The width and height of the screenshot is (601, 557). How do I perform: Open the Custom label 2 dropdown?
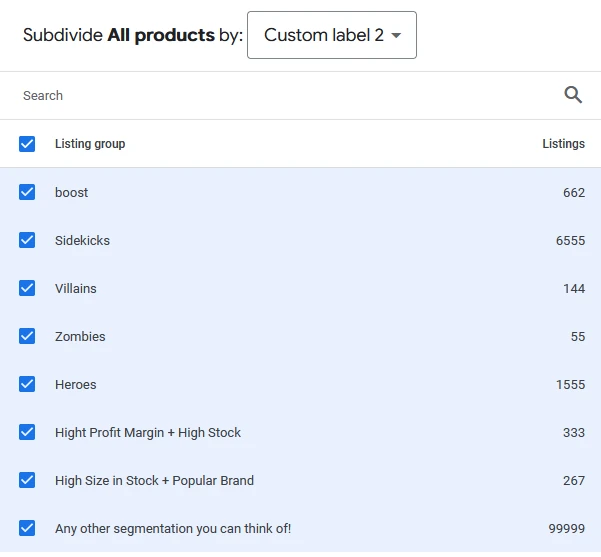pos(332,35)
